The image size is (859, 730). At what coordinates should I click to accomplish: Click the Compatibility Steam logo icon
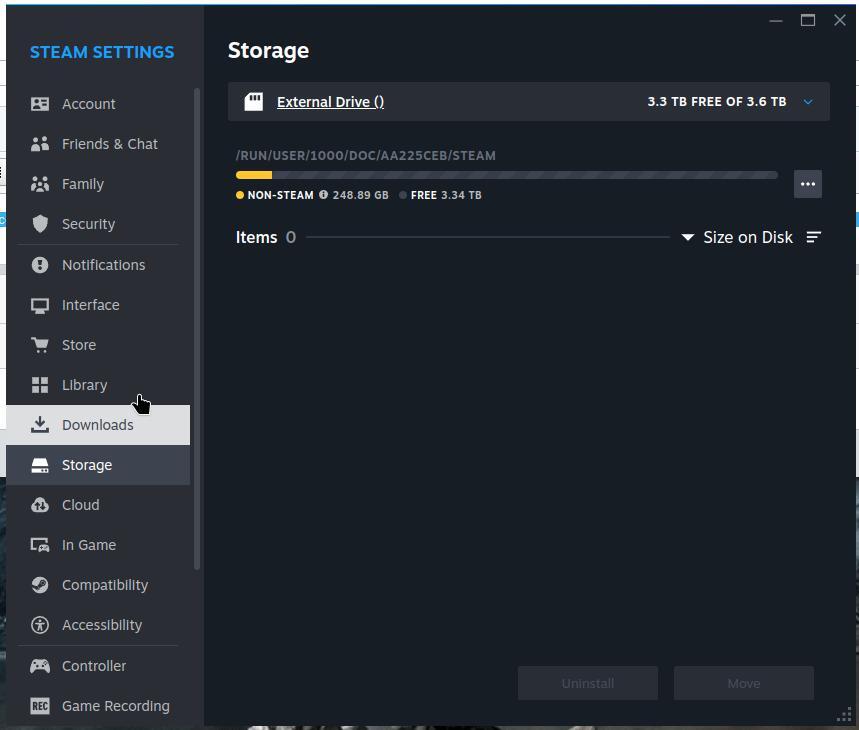pos(39,585)
